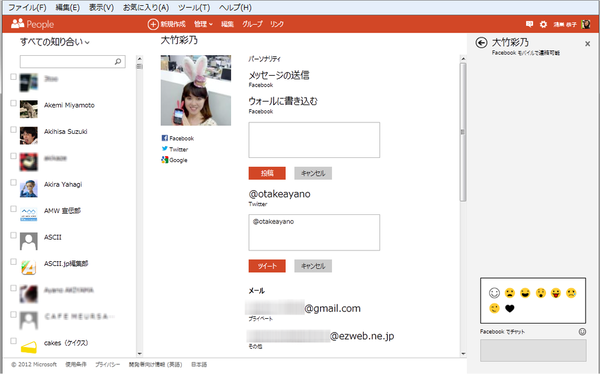Check the box for cakes contact
The height and width of the screenshot is (374, 600).
13,341
